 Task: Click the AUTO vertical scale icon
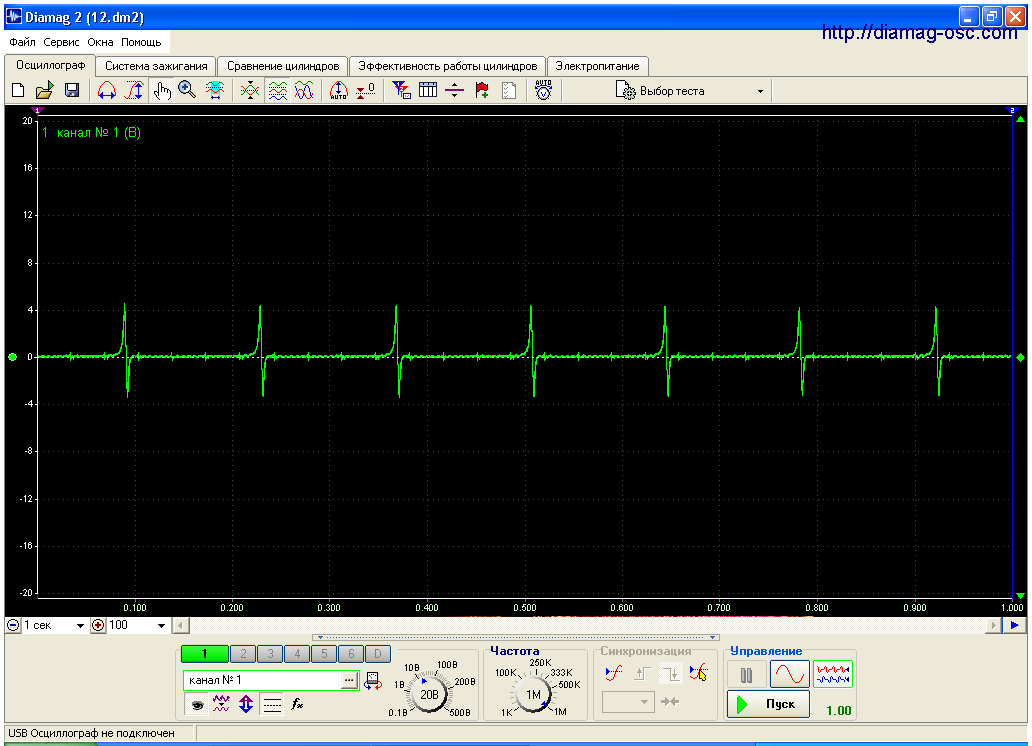[x=338, y=90]
